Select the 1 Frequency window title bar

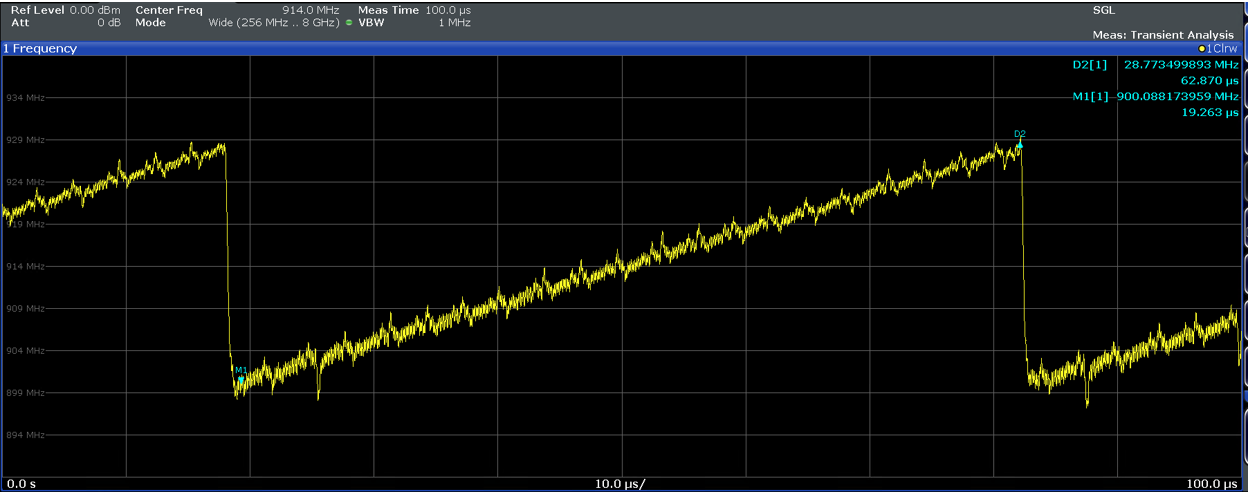click(40, 48)
